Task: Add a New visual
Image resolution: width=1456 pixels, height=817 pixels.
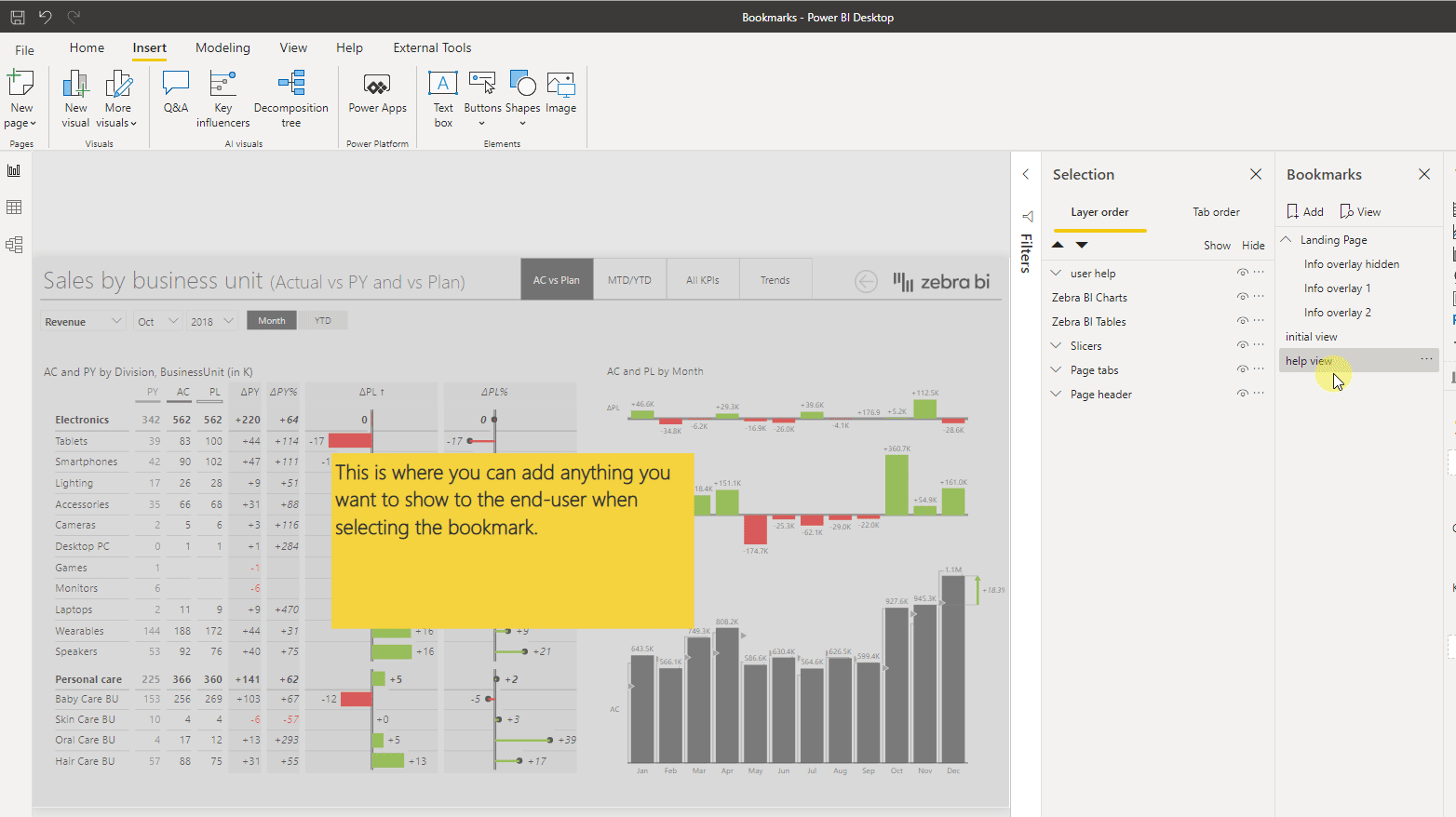Action: point(75,99)
